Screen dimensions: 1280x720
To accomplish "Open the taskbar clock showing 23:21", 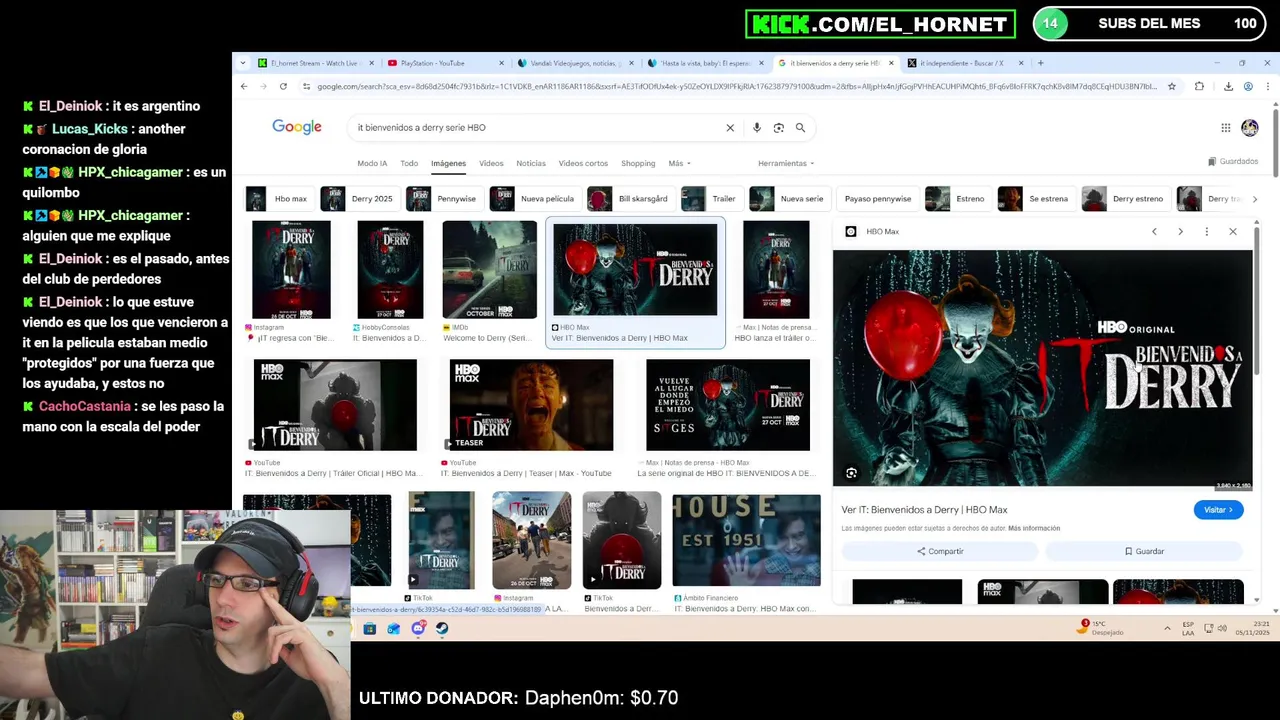I will (1255, 628).
